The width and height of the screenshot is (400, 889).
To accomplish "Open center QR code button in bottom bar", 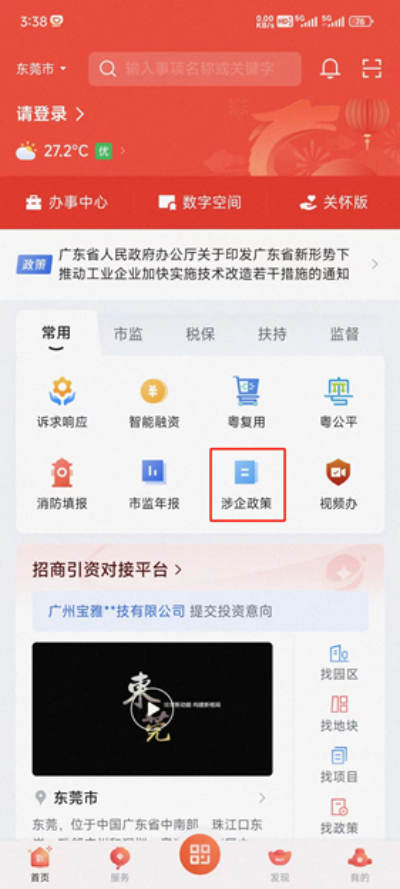I will point(200,854).
